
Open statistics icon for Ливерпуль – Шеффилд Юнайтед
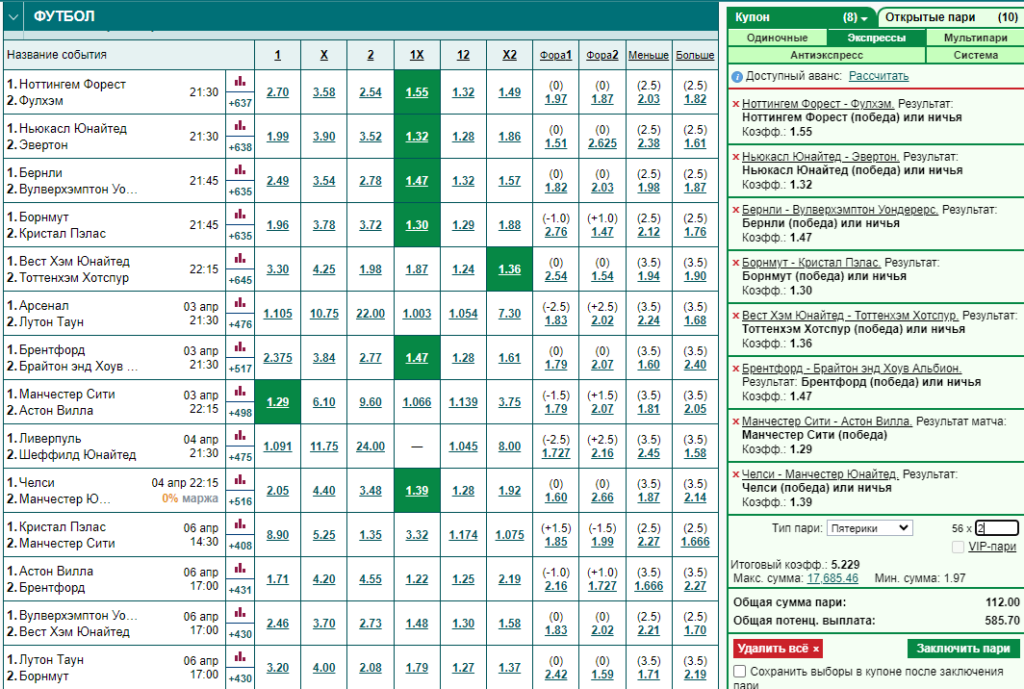pos(240,436)
